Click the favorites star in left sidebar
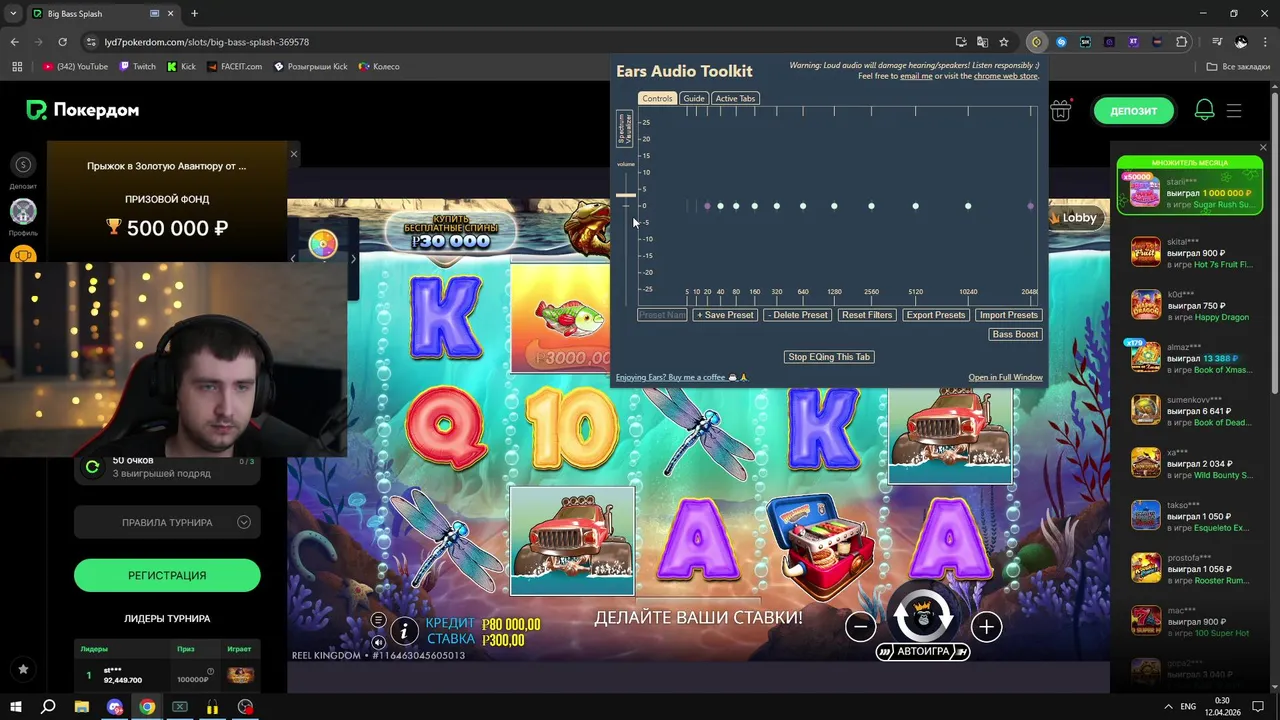The image size is (1280, 720). (x=23, y=669)
